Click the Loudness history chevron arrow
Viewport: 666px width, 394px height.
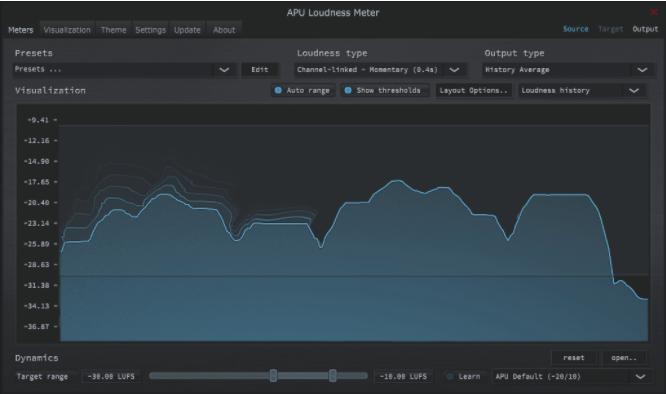[634, 90]
